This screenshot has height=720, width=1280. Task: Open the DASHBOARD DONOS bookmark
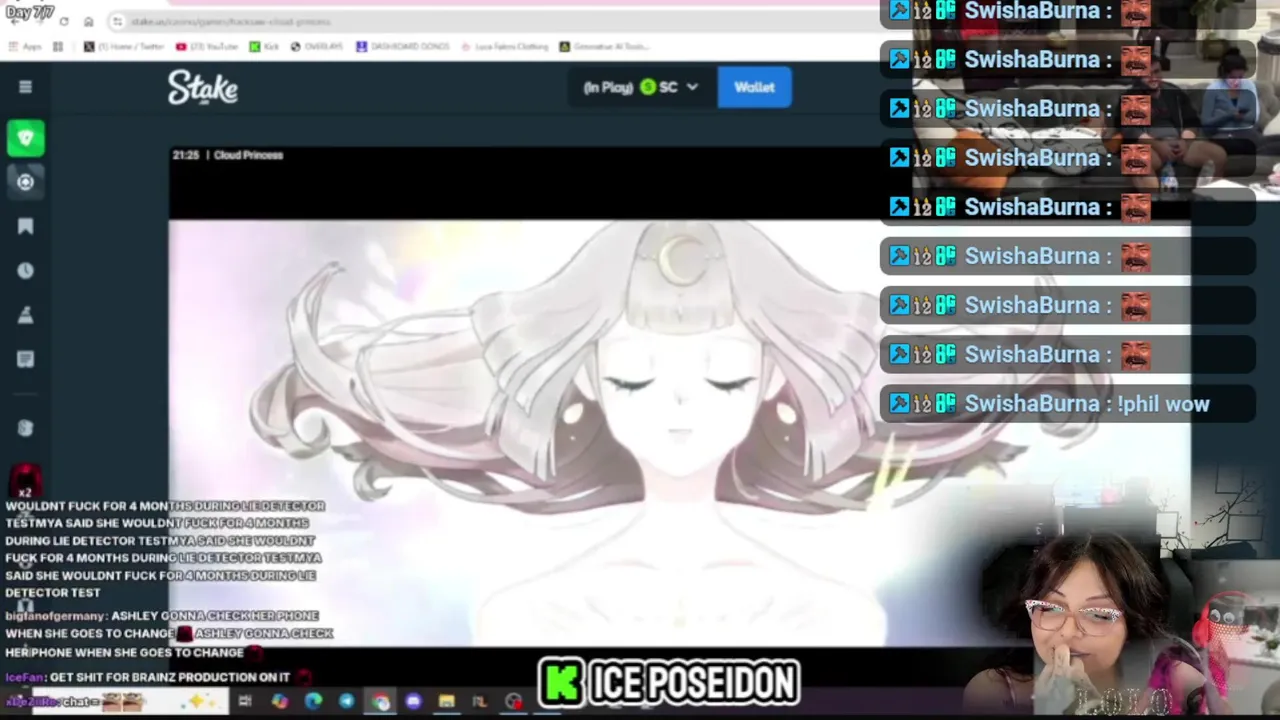coord(402,46)
